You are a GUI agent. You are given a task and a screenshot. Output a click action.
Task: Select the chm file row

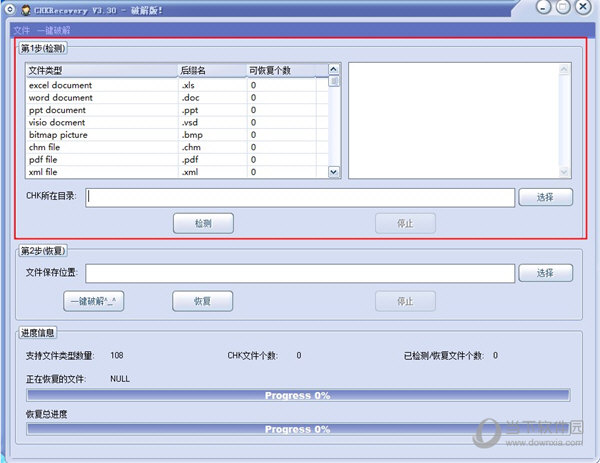point(177,147)
